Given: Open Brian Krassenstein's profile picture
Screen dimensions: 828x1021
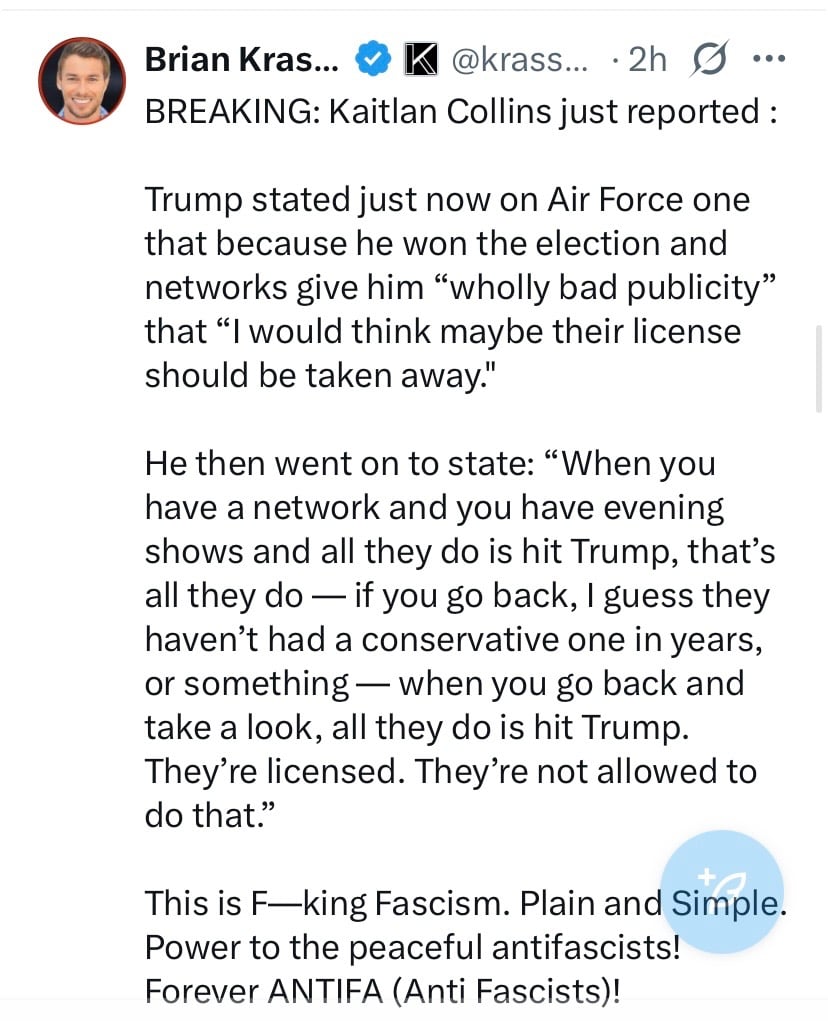Looking at the screenshot, I should [x=82, y=81].
